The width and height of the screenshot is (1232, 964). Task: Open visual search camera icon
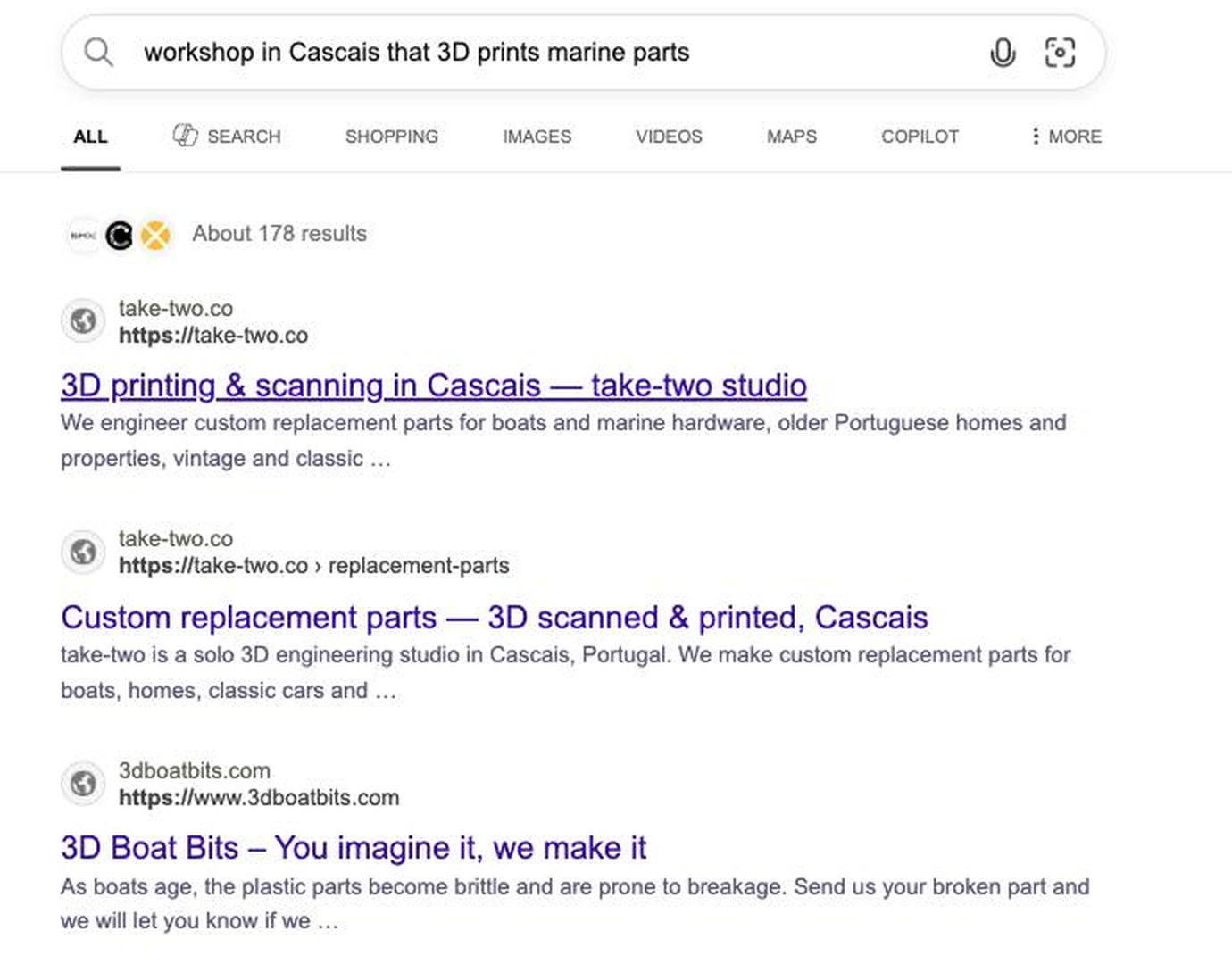click(1060, 53)
